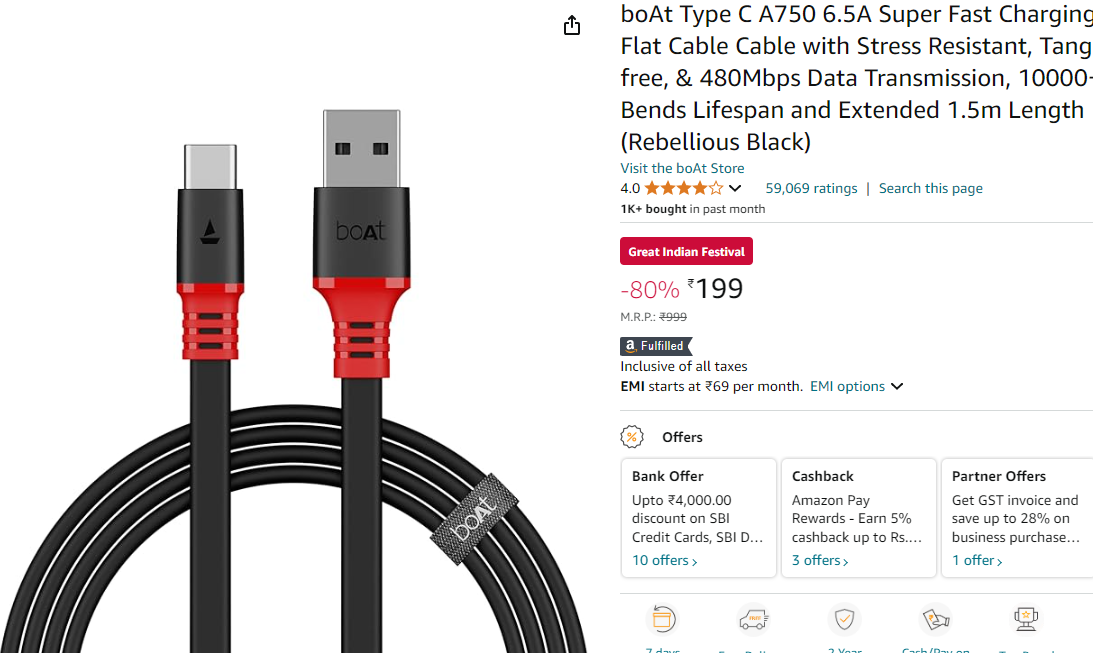
Task: Click the Offers percent badge icon
Action: click(632, 437)
